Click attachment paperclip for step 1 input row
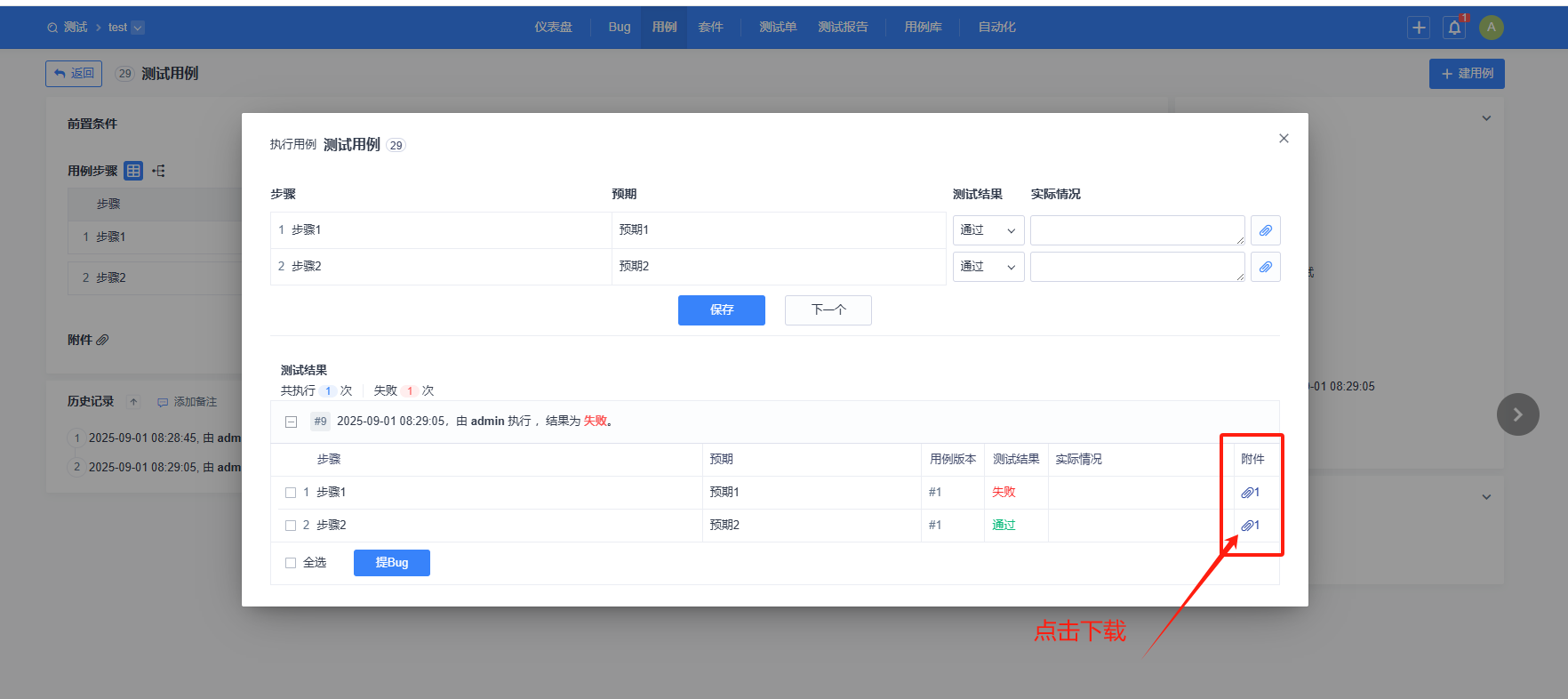The height and width of the screenshot is (699, 1568). (1265, 230)
